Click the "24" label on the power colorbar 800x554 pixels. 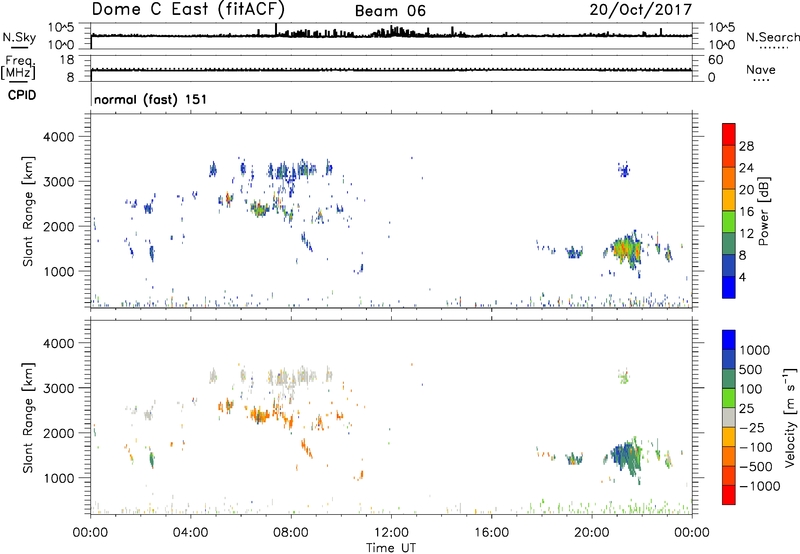click(746, 168)
